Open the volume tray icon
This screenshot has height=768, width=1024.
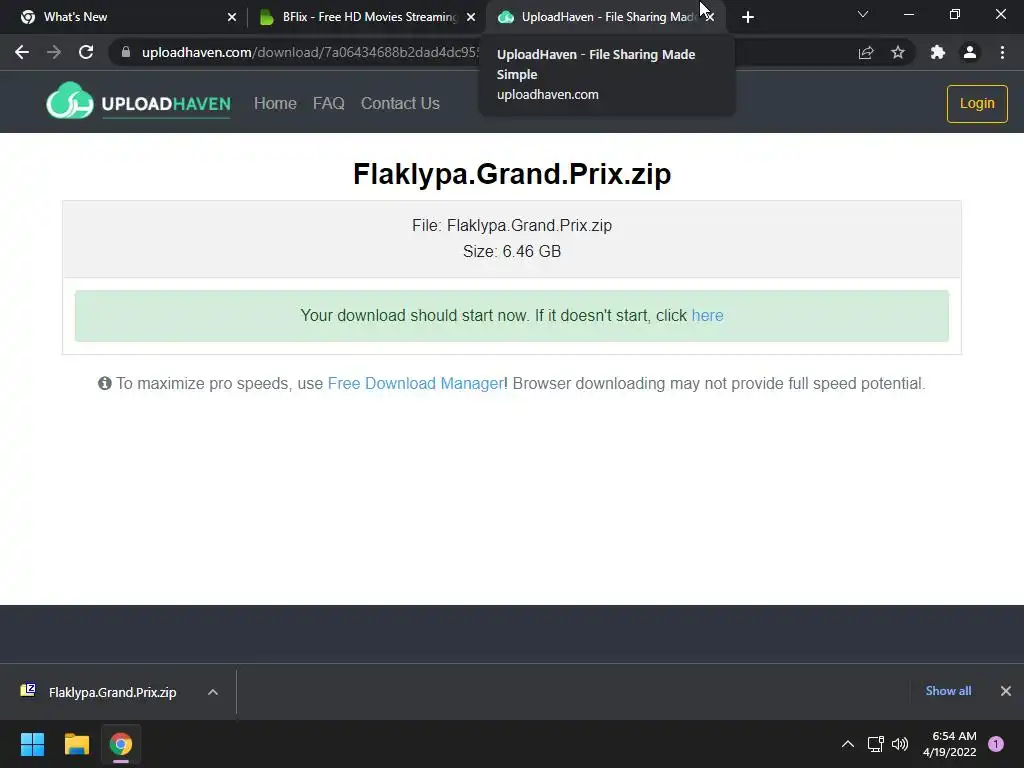click(x=900, y=744)
